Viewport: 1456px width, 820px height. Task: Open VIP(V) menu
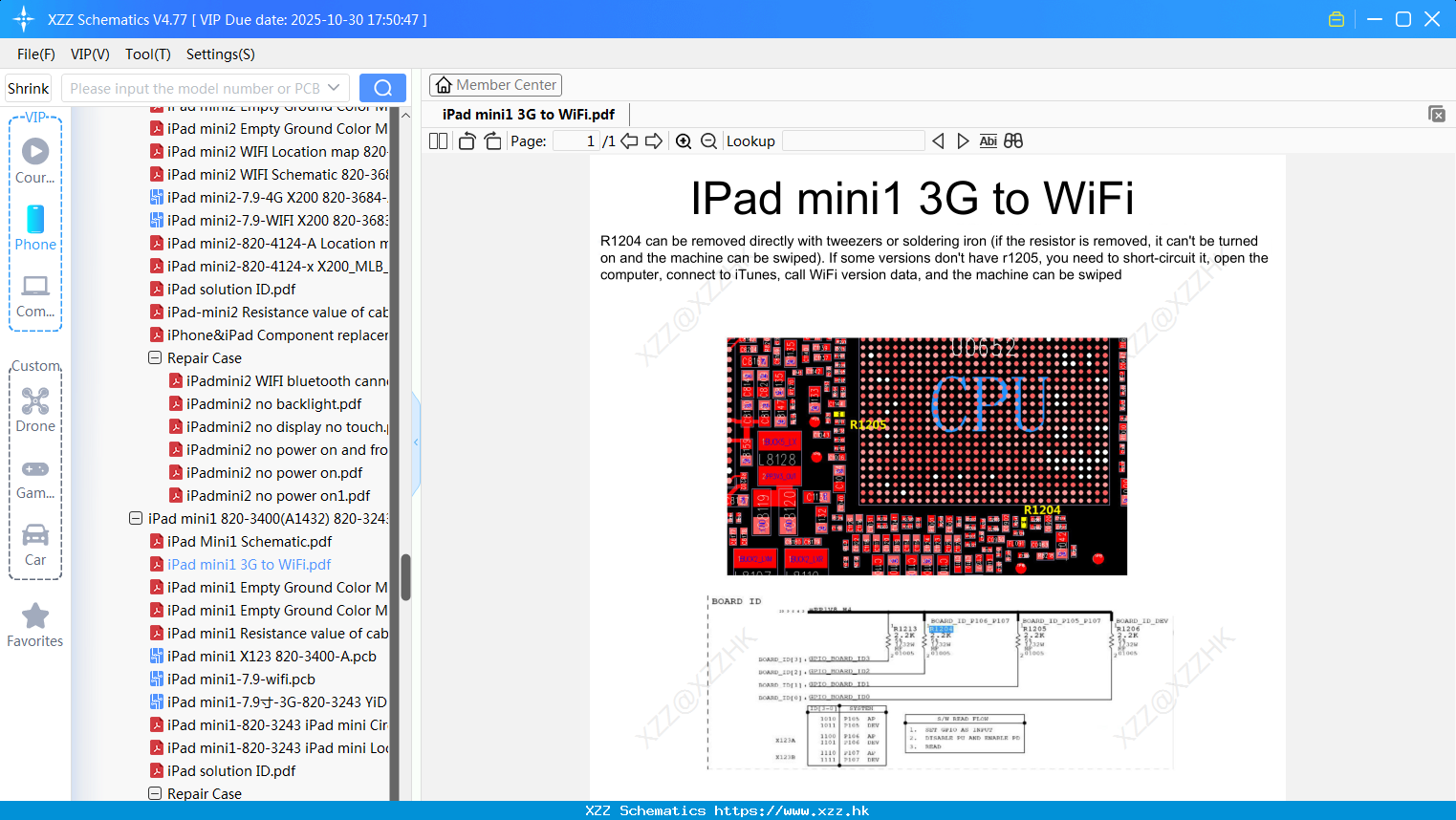pos(90,54)
